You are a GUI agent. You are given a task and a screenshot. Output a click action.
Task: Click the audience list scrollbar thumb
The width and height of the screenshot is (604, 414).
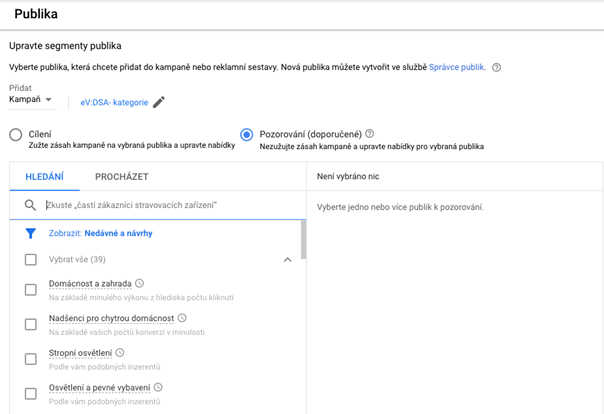[x=304, y=240]
